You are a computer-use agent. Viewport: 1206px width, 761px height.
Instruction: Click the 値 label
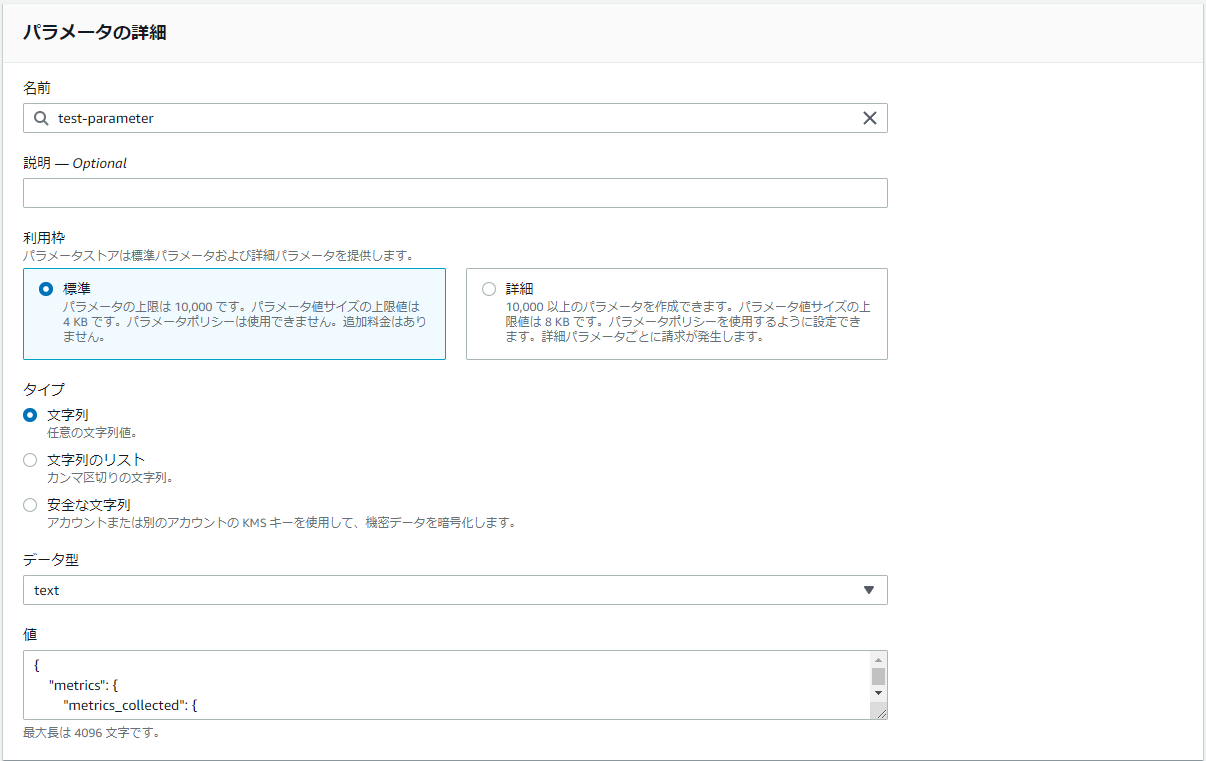30,635
